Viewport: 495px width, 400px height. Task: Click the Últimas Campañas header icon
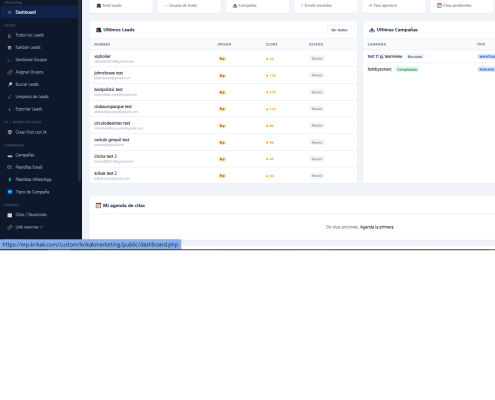point(372,30)
